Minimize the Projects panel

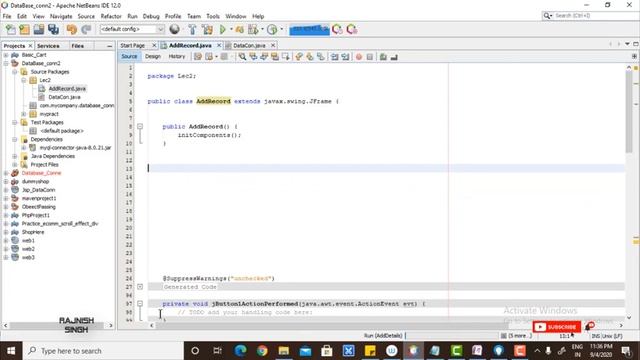pos(109,46)
